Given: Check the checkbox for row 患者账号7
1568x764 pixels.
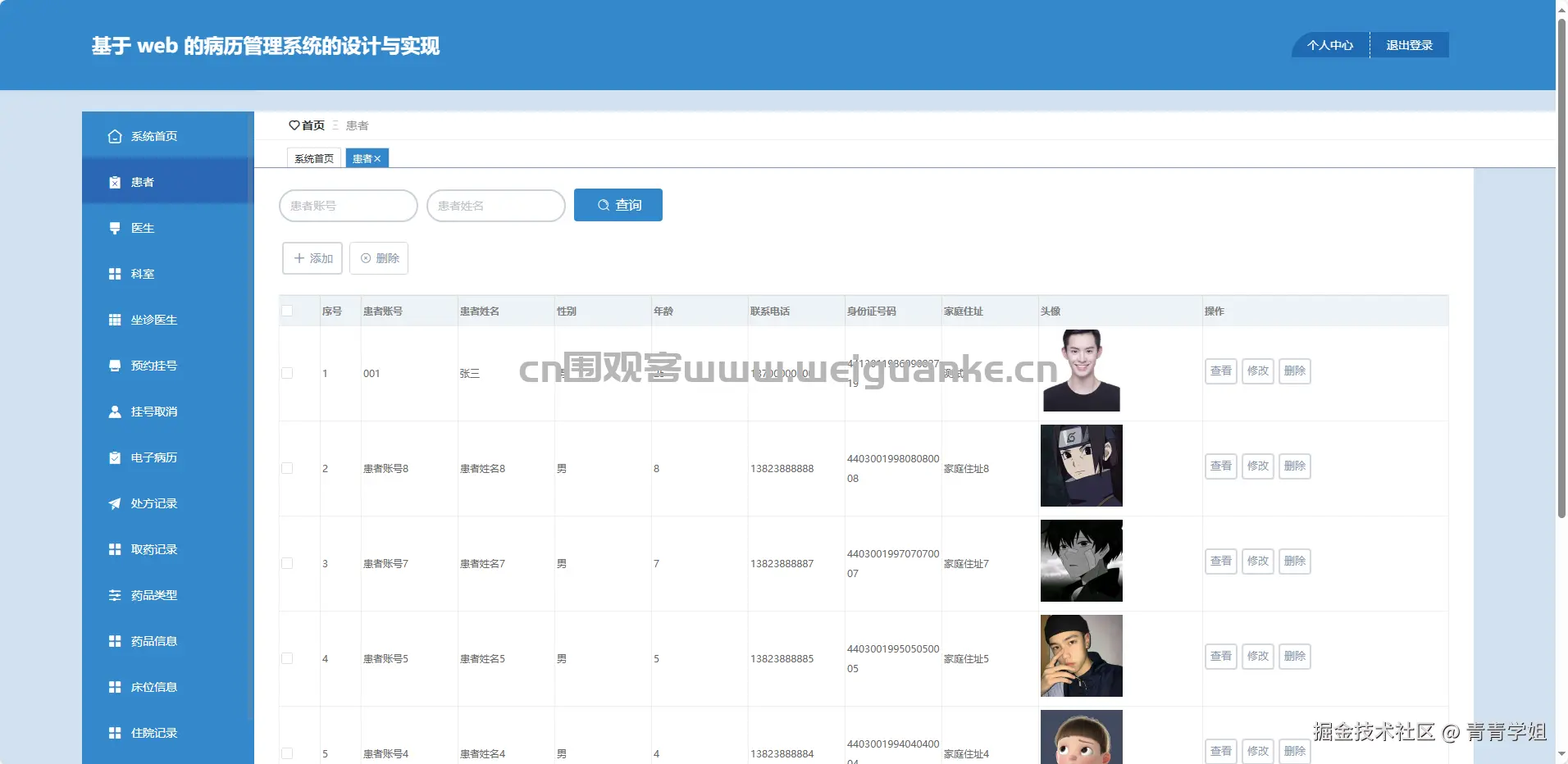Looking at the screenshot, I should [x=287, y=563].
